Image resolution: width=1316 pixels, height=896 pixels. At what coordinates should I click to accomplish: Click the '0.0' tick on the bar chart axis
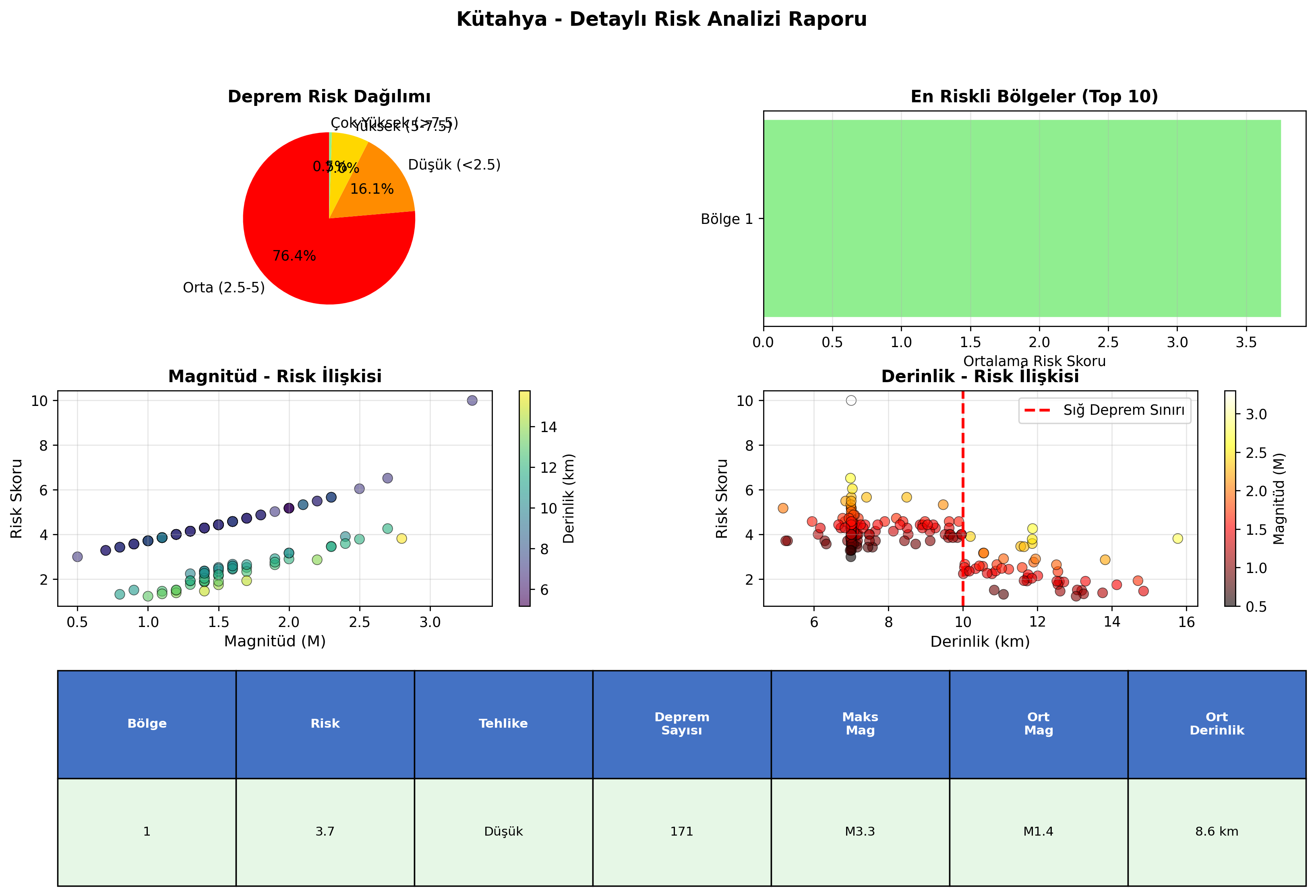point(764,343)
